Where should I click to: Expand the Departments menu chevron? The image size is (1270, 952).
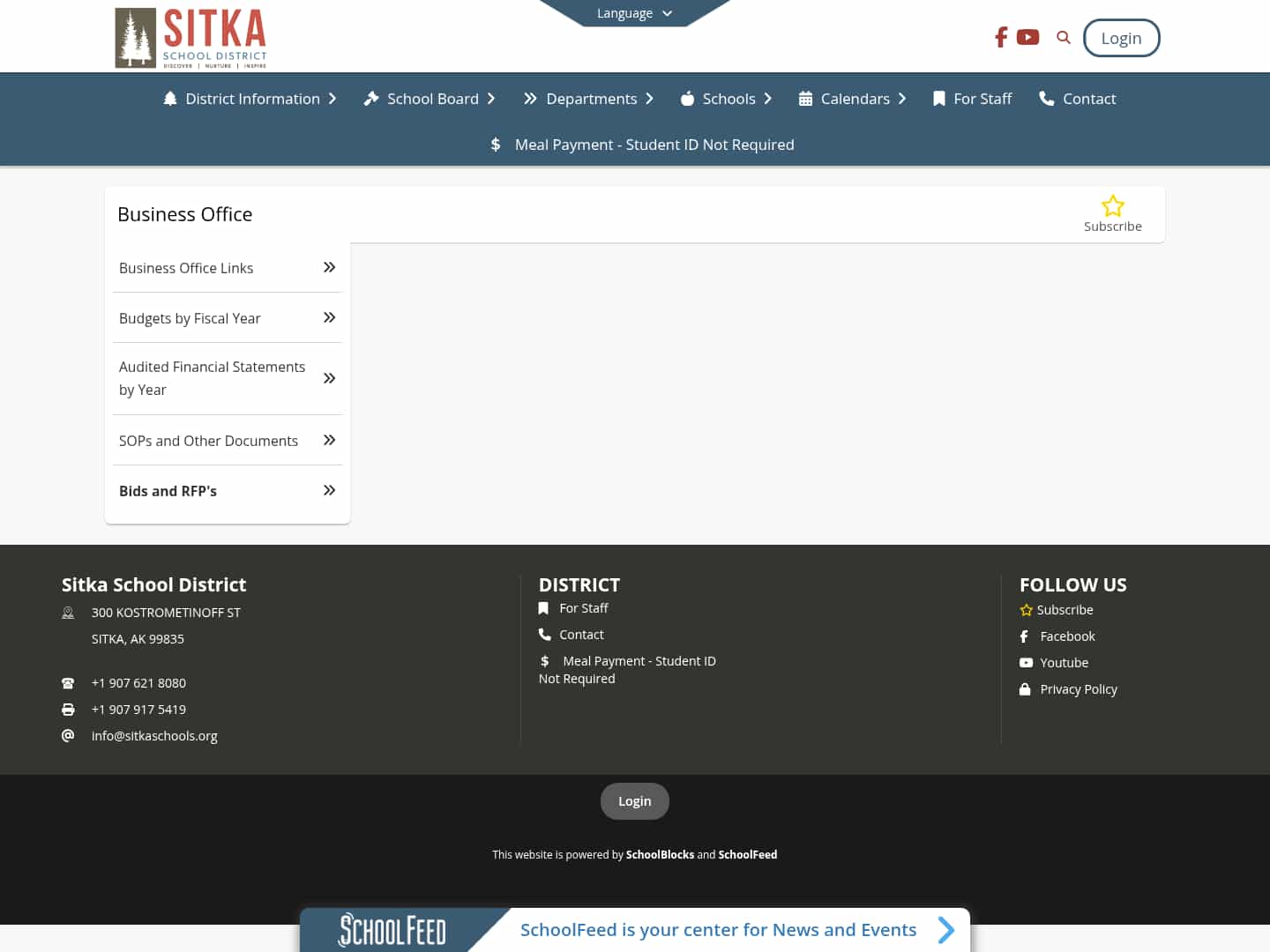650,99
